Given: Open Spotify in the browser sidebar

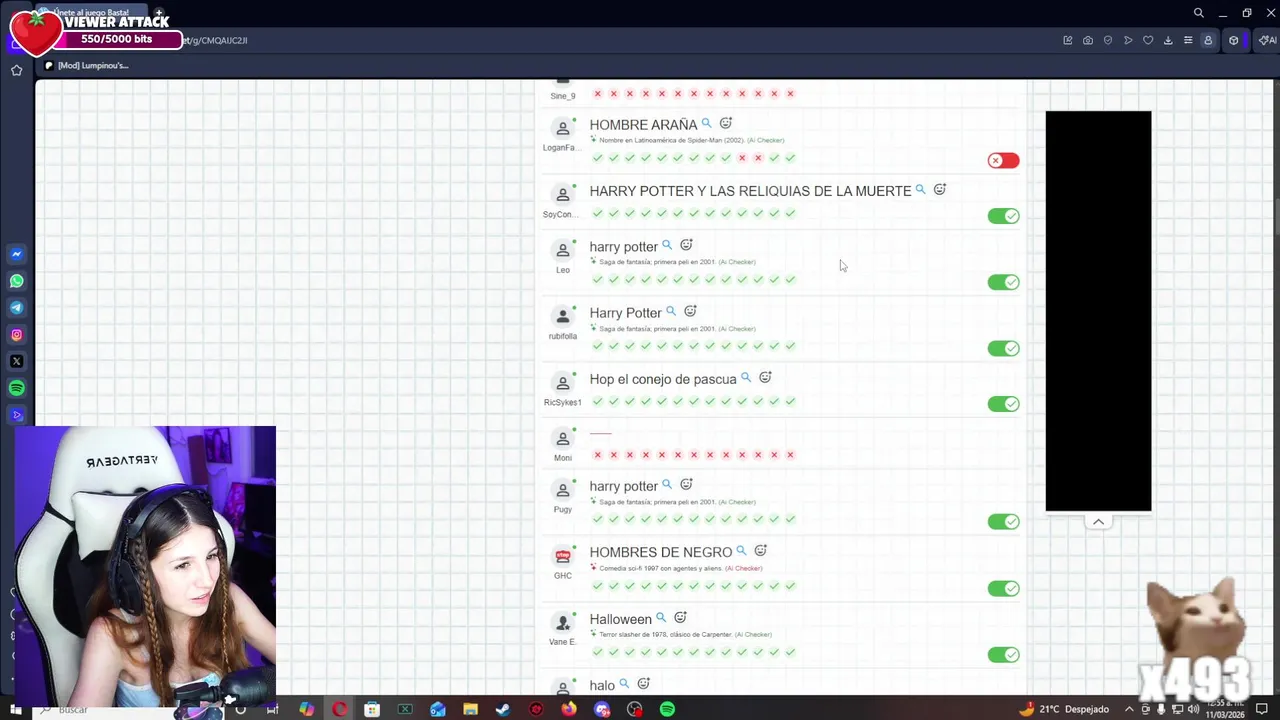Looking at the screenshot, I should click(x=16, y=388).
